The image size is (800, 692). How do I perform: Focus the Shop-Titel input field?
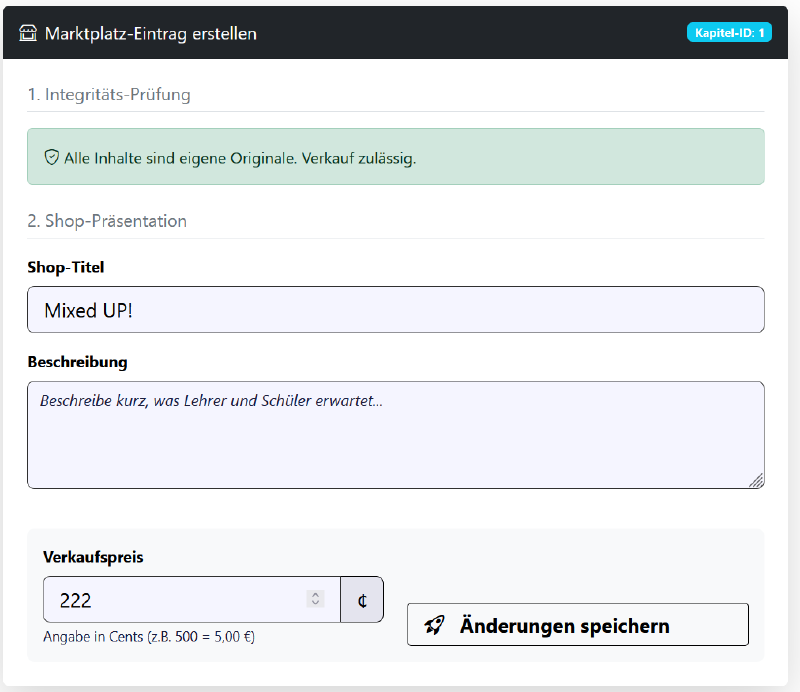(x=395, y=310)
